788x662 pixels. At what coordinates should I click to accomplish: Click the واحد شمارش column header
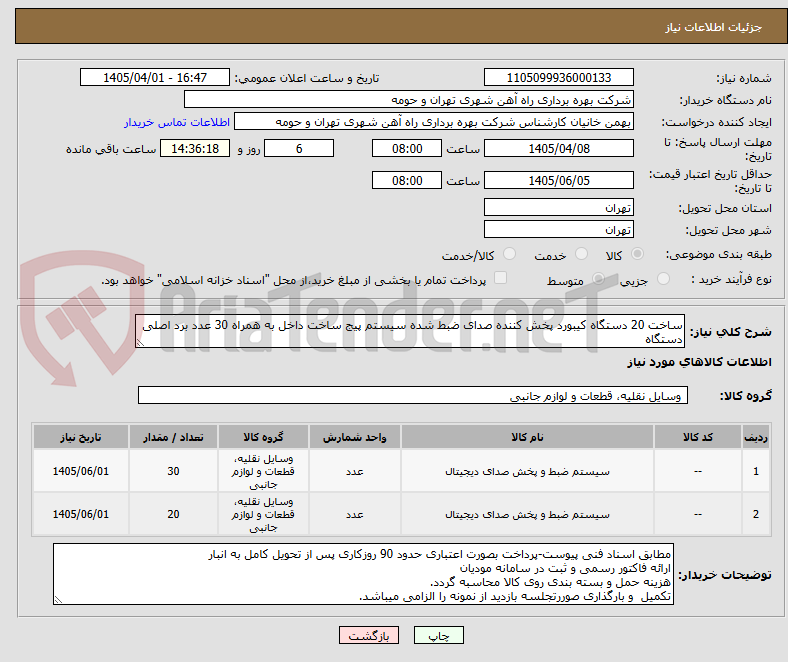pos(355,437)
